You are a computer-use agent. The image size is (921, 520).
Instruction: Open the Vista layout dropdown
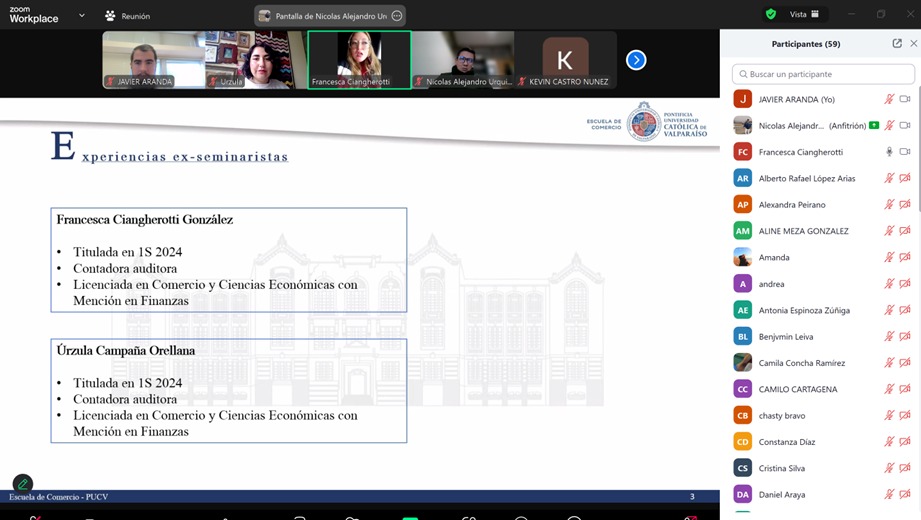805,15
